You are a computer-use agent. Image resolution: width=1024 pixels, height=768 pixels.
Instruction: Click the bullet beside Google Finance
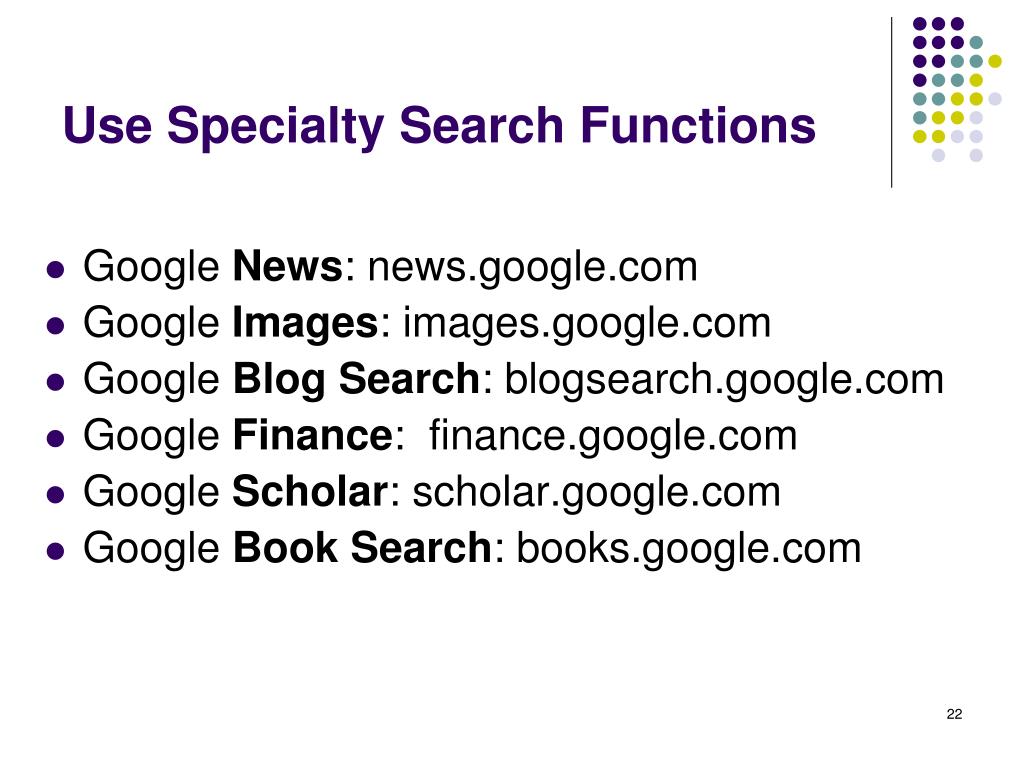pos(56,438)
